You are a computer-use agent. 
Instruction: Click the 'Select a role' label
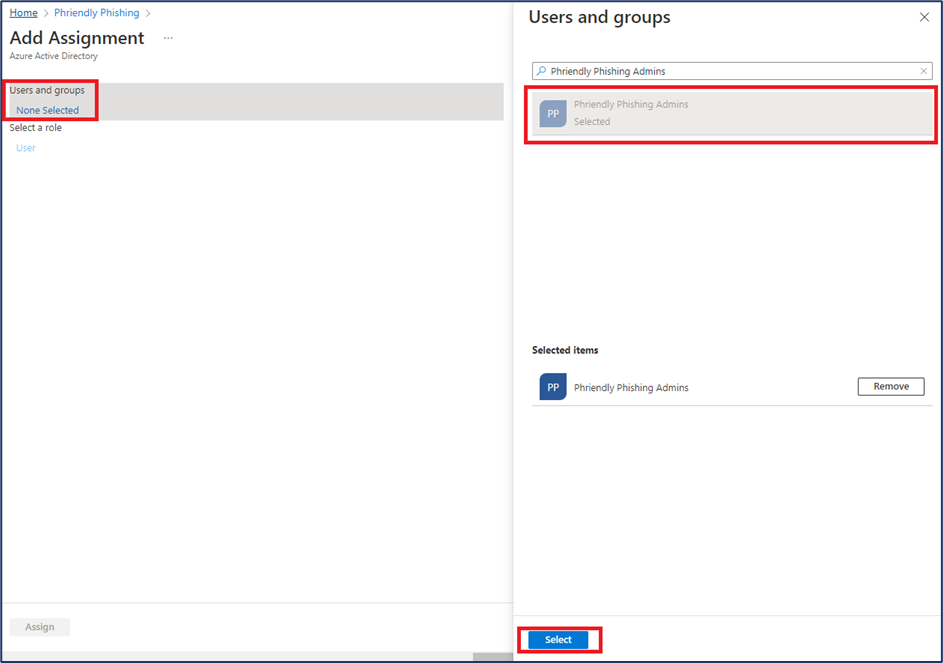(35, 128)
